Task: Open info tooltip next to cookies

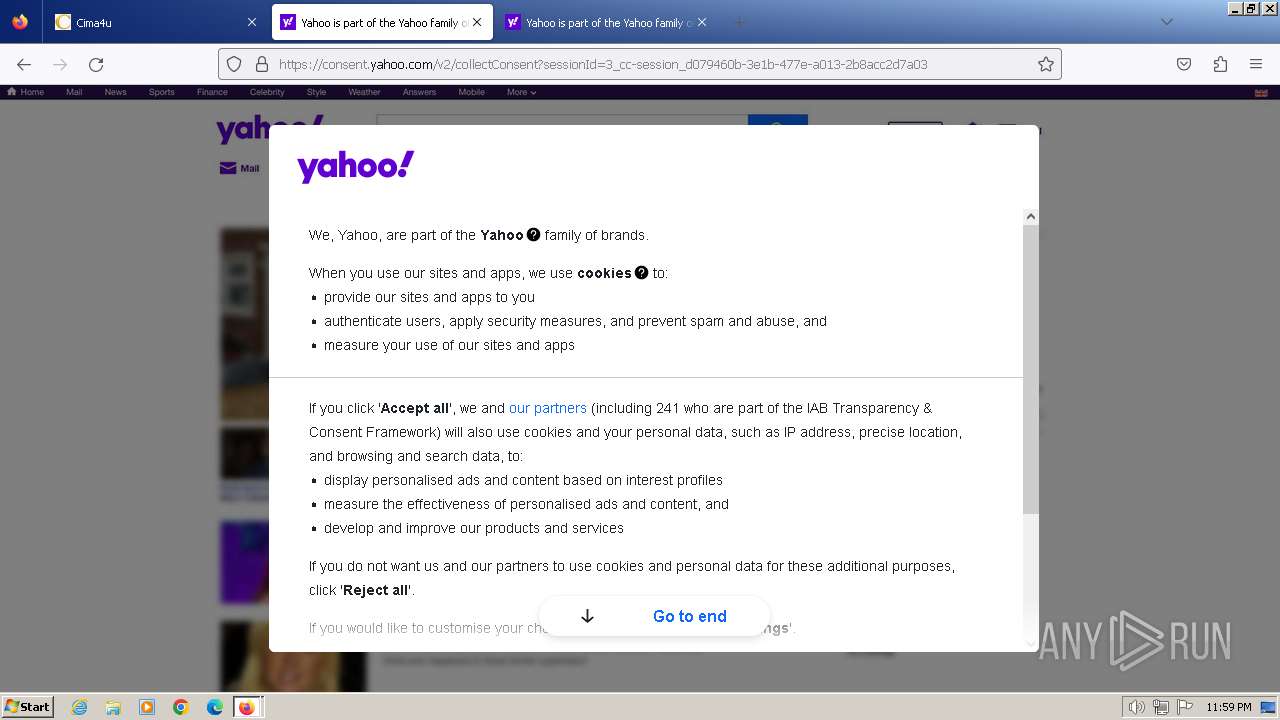Action: pos(641,272)
